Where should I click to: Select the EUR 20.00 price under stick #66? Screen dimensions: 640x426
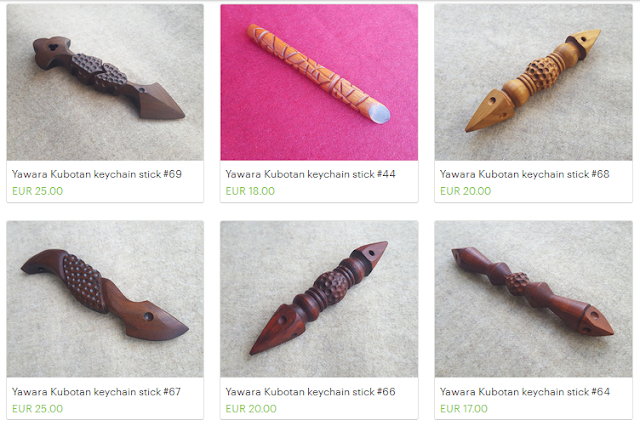(251, 408)
